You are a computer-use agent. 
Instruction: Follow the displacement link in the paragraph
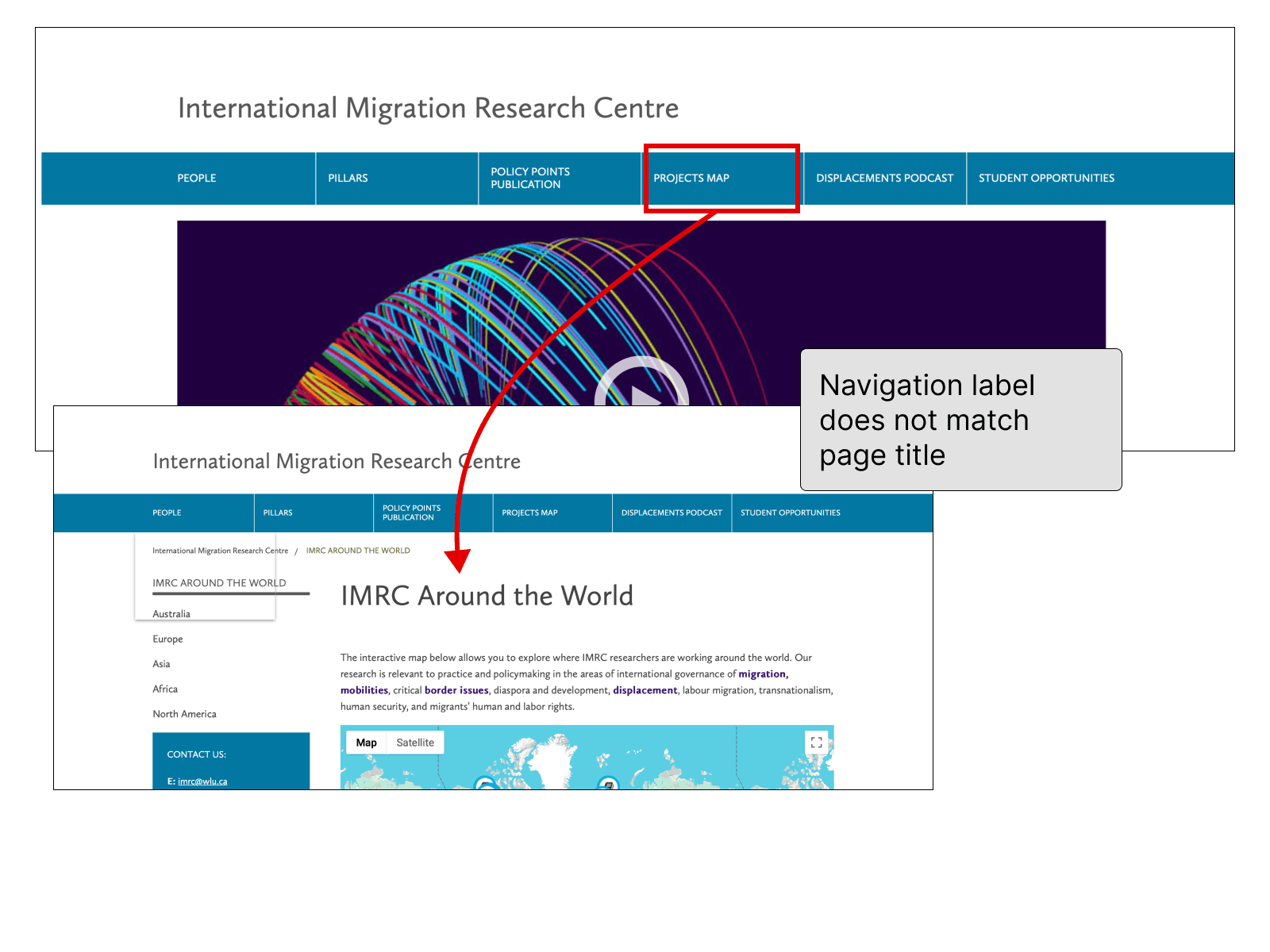click(645, 690)
